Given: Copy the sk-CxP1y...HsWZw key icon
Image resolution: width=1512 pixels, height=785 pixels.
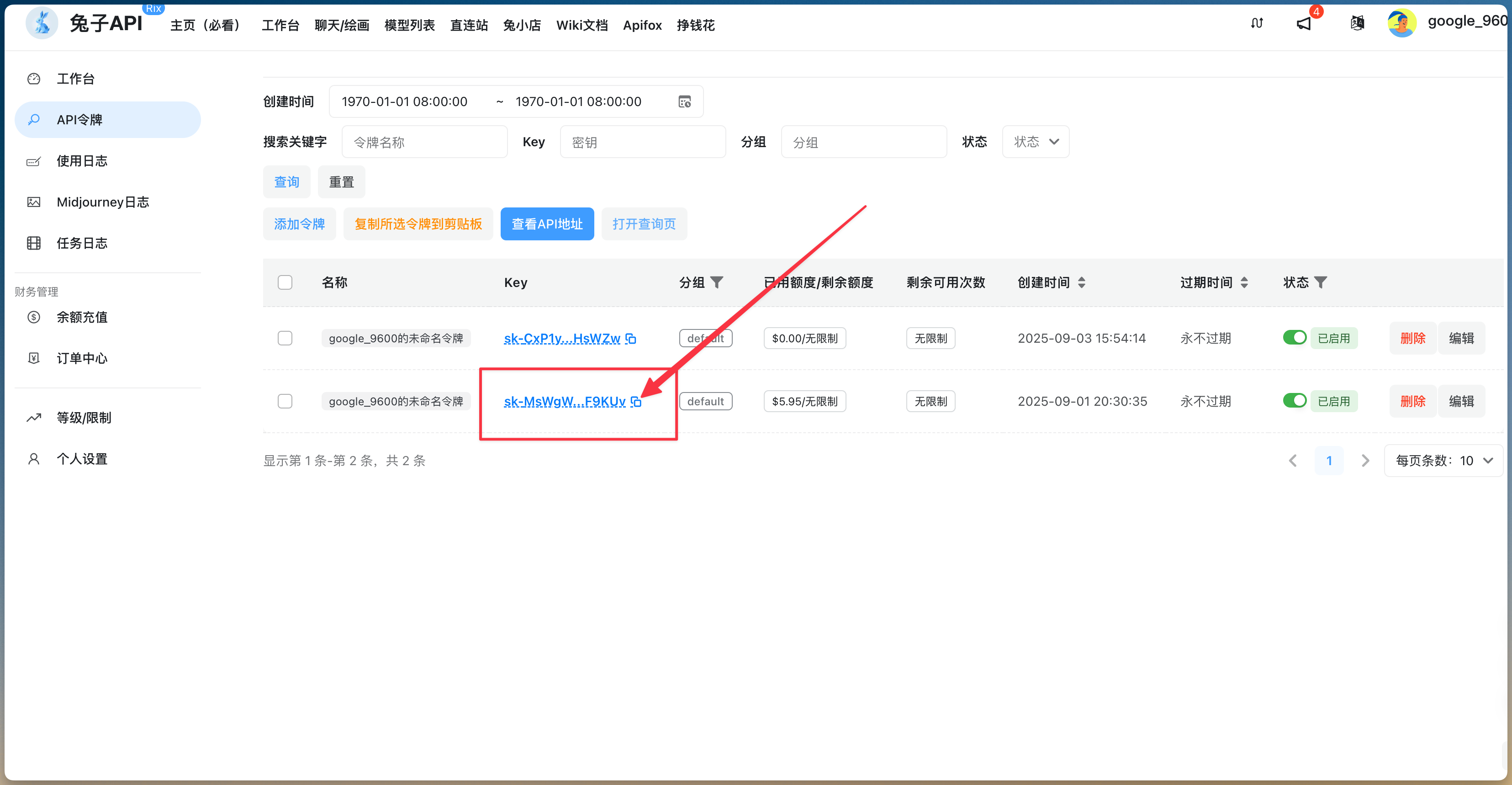Looking at the screenshot, I should pos(630,339).
